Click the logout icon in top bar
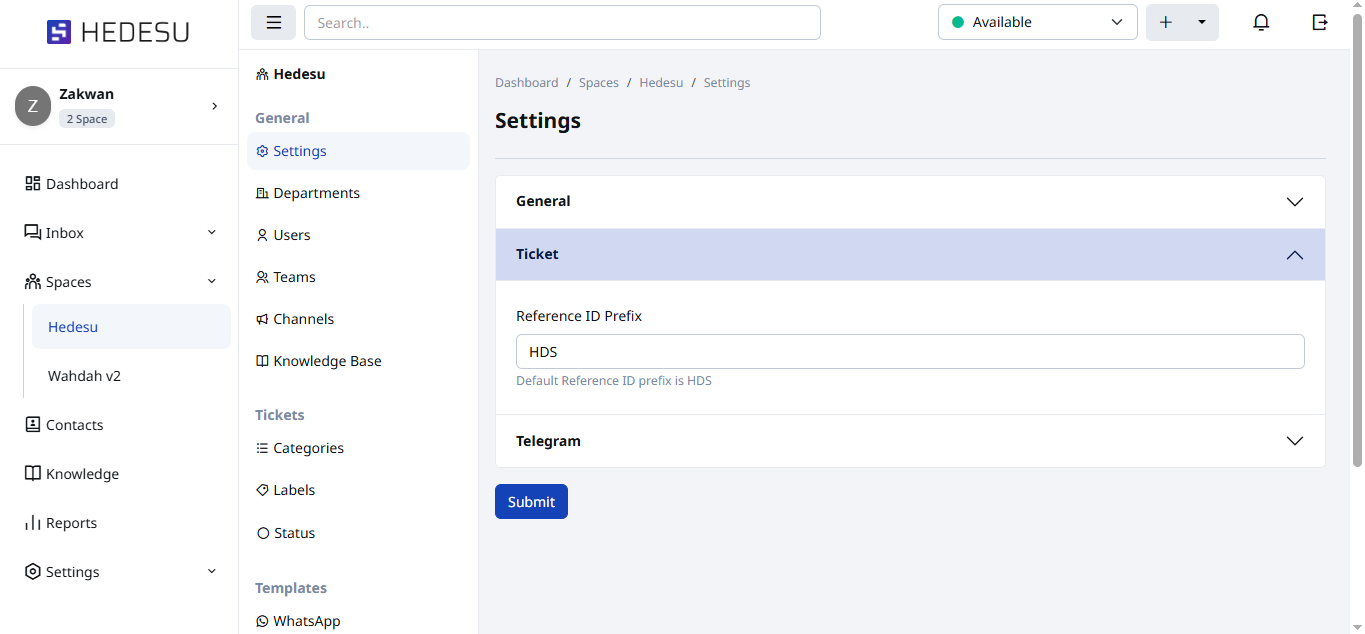 tap(1320, 22)
